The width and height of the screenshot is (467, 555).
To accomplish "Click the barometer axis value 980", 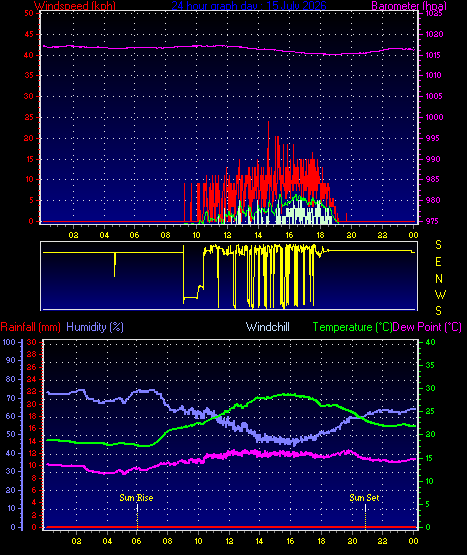I will point(433,200).
